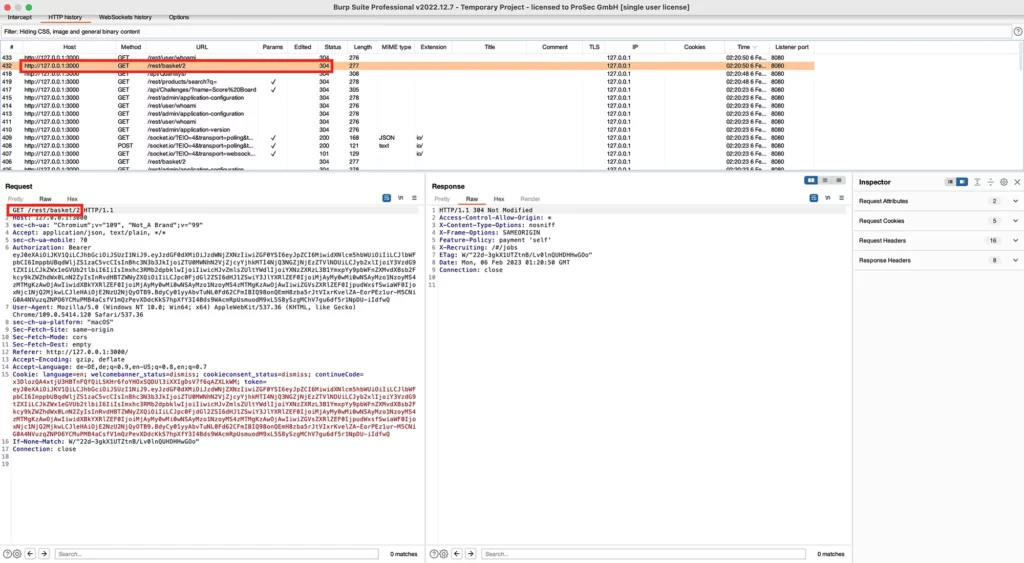
Task: Open the proxy Options tab
Action: pos(178,17)
